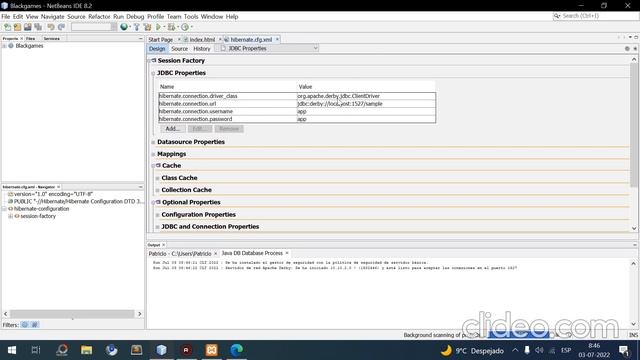Click the Open Project toolbar icon
Screen dimensions: 640x360
pyautogui.click(x=27, y=27)
